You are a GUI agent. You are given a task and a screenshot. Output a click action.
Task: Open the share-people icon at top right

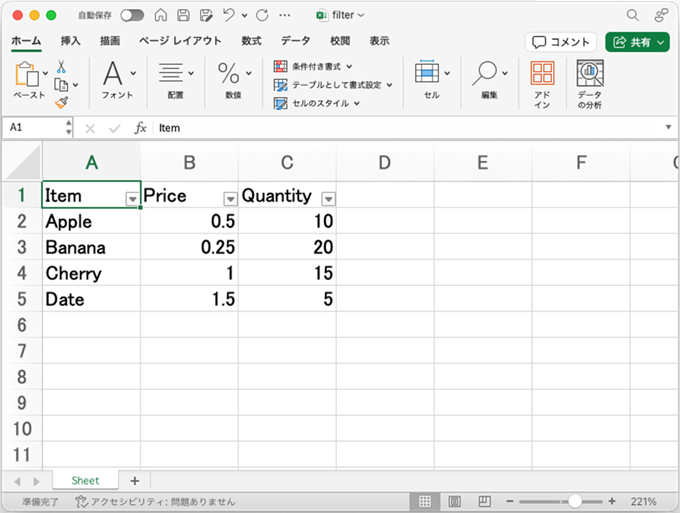point(661,15)
